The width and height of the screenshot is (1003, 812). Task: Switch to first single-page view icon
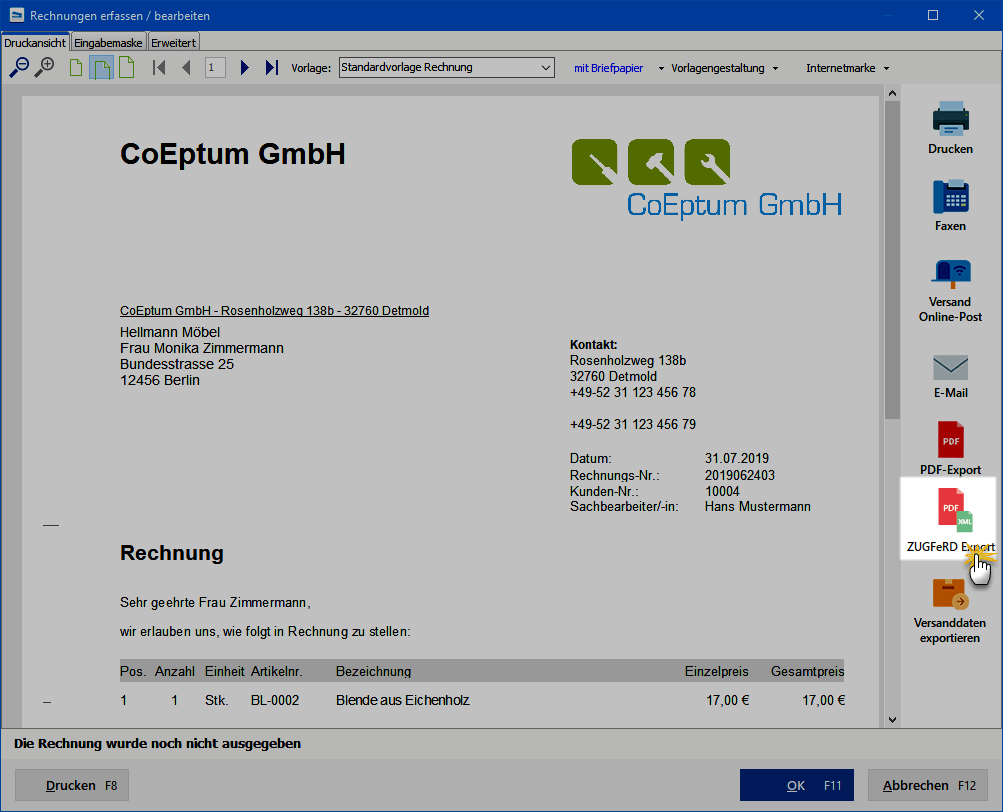[x=76, y=68]
